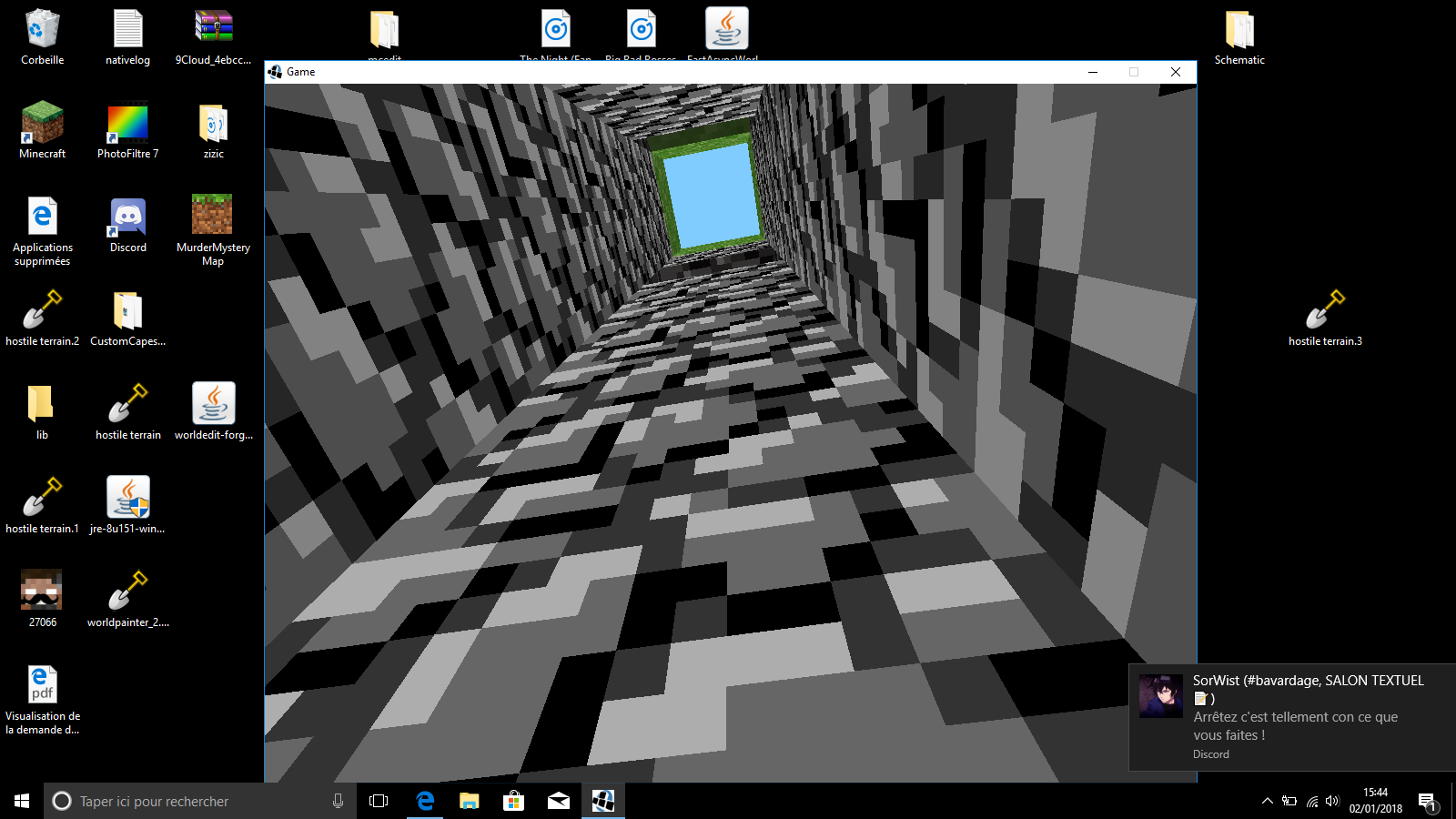Open the Action Center notification icon
This screenshot has width=1456, height=819.
coord(1427,801)
